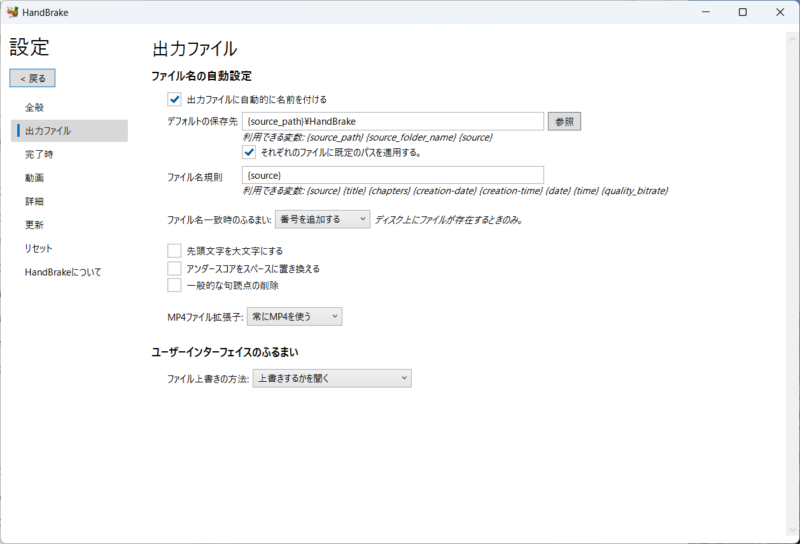Click the ユーザーインターフェイスのふるまい heading
800x544 pixels.
(225, 352)
